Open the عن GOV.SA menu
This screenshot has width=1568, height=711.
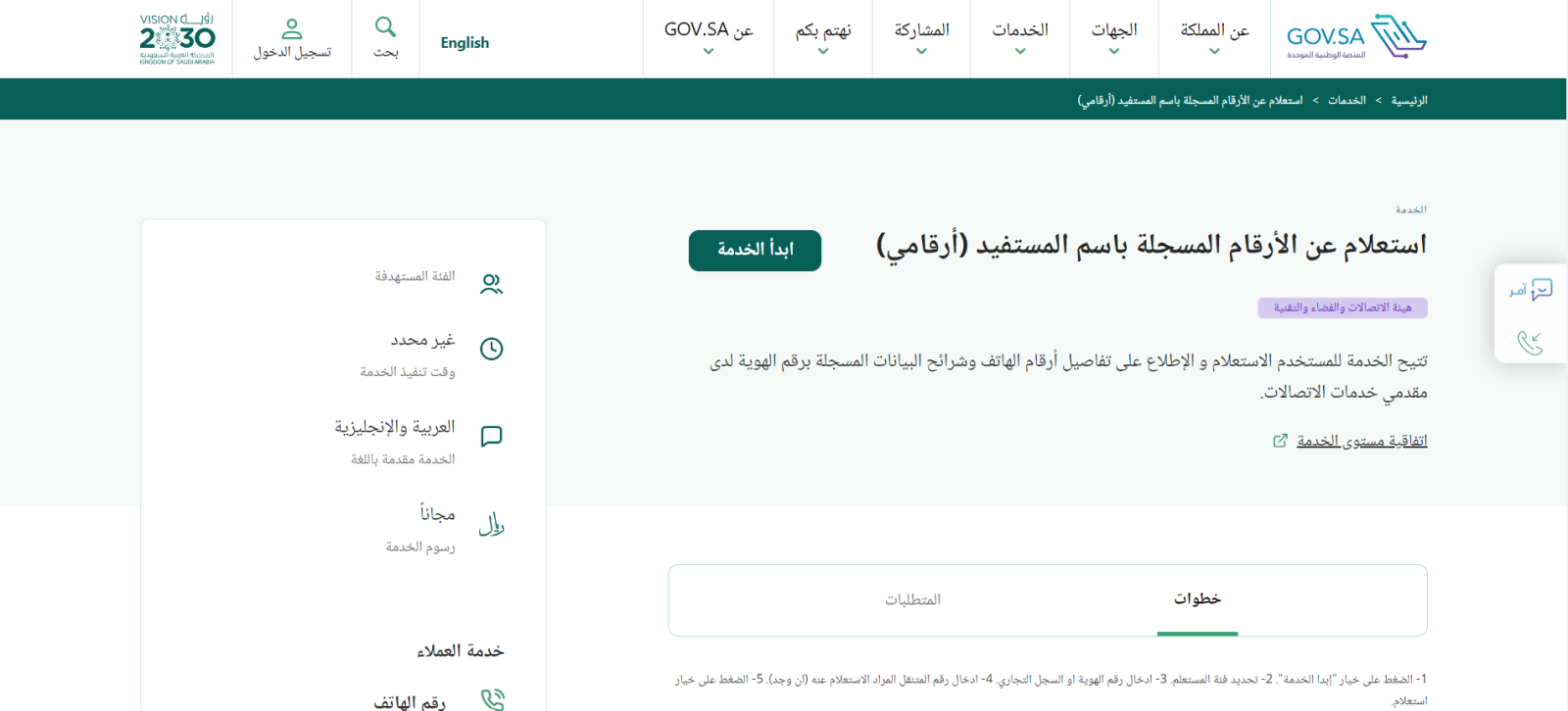point(709,39)
